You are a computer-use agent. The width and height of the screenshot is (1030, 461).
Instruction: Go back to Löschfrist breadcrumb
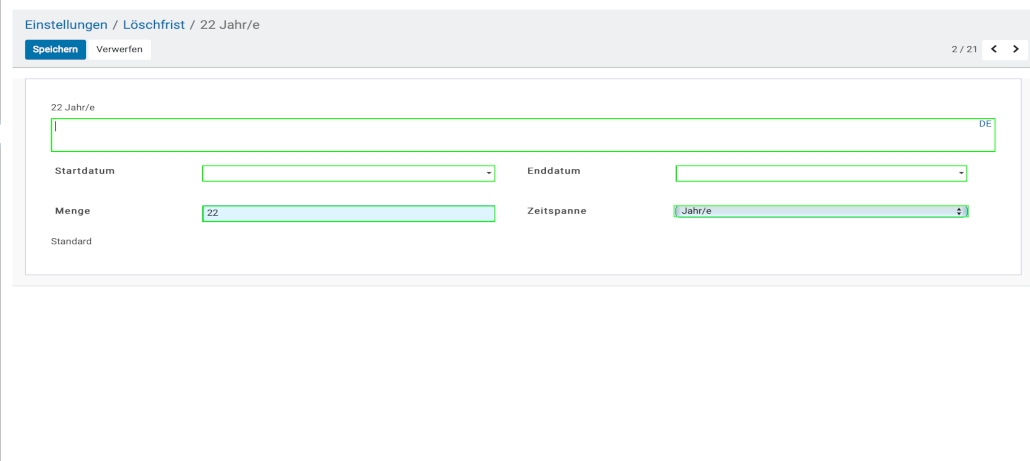coord(154,24)
